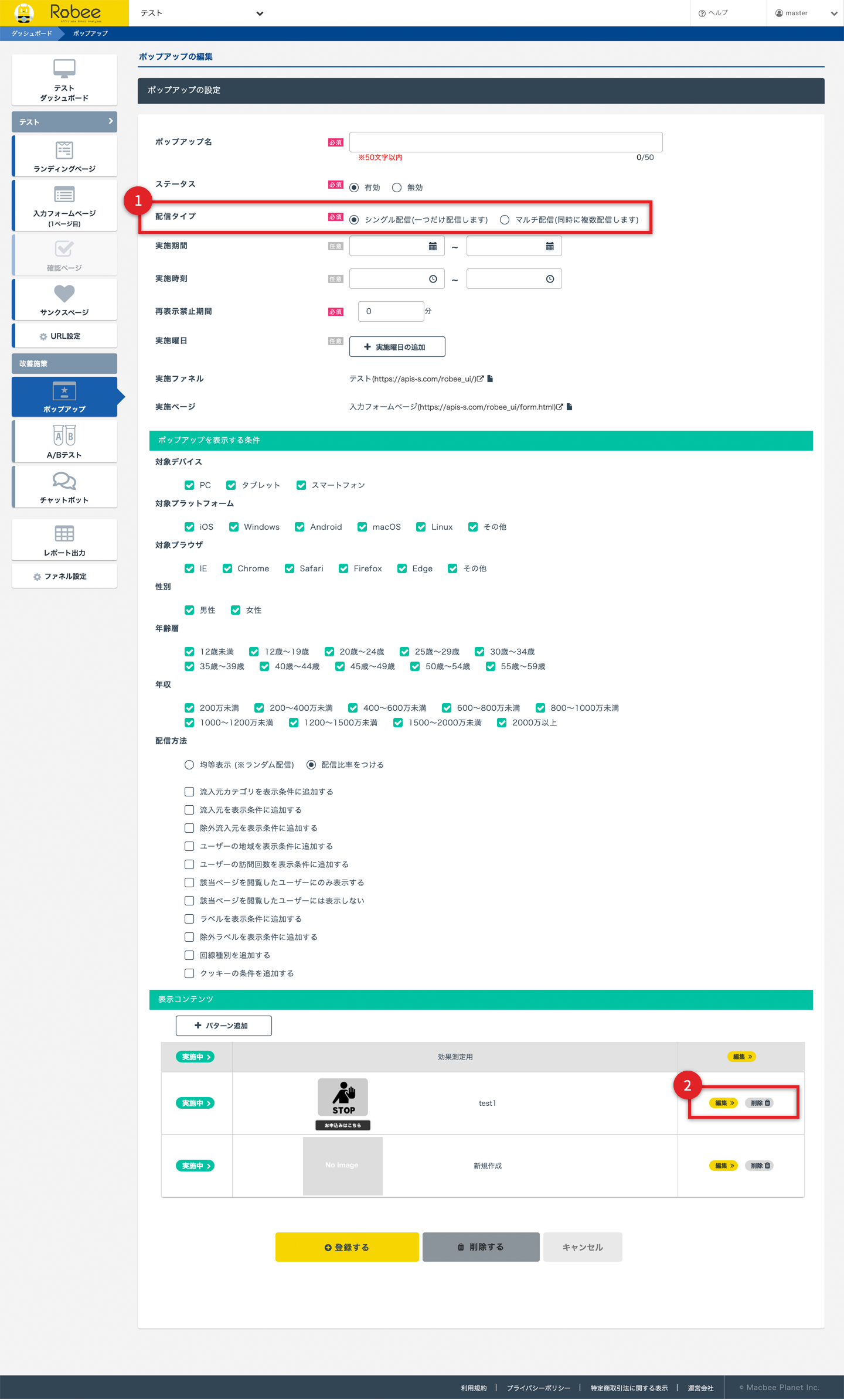Open clock icon for end time
The height and width of the screenshot is (1400, 844).
(x=550, y=279)
